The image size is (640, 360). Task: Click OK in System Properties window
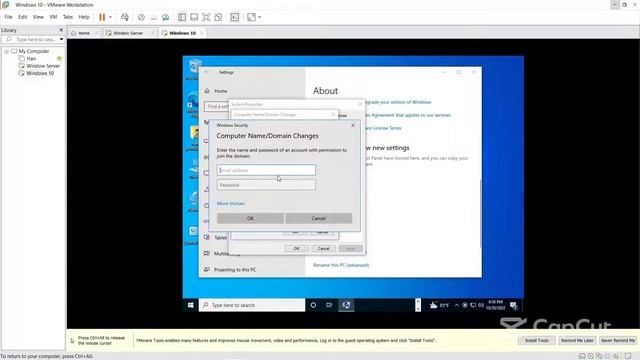click(x=296, y=249)
